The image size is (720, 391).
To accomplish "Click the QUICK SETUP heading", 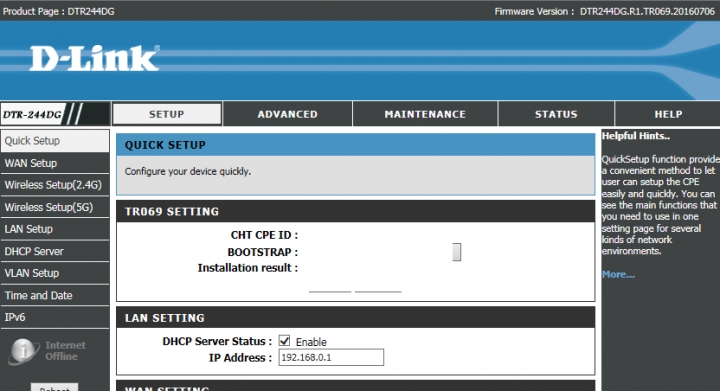I will point(165,145).
